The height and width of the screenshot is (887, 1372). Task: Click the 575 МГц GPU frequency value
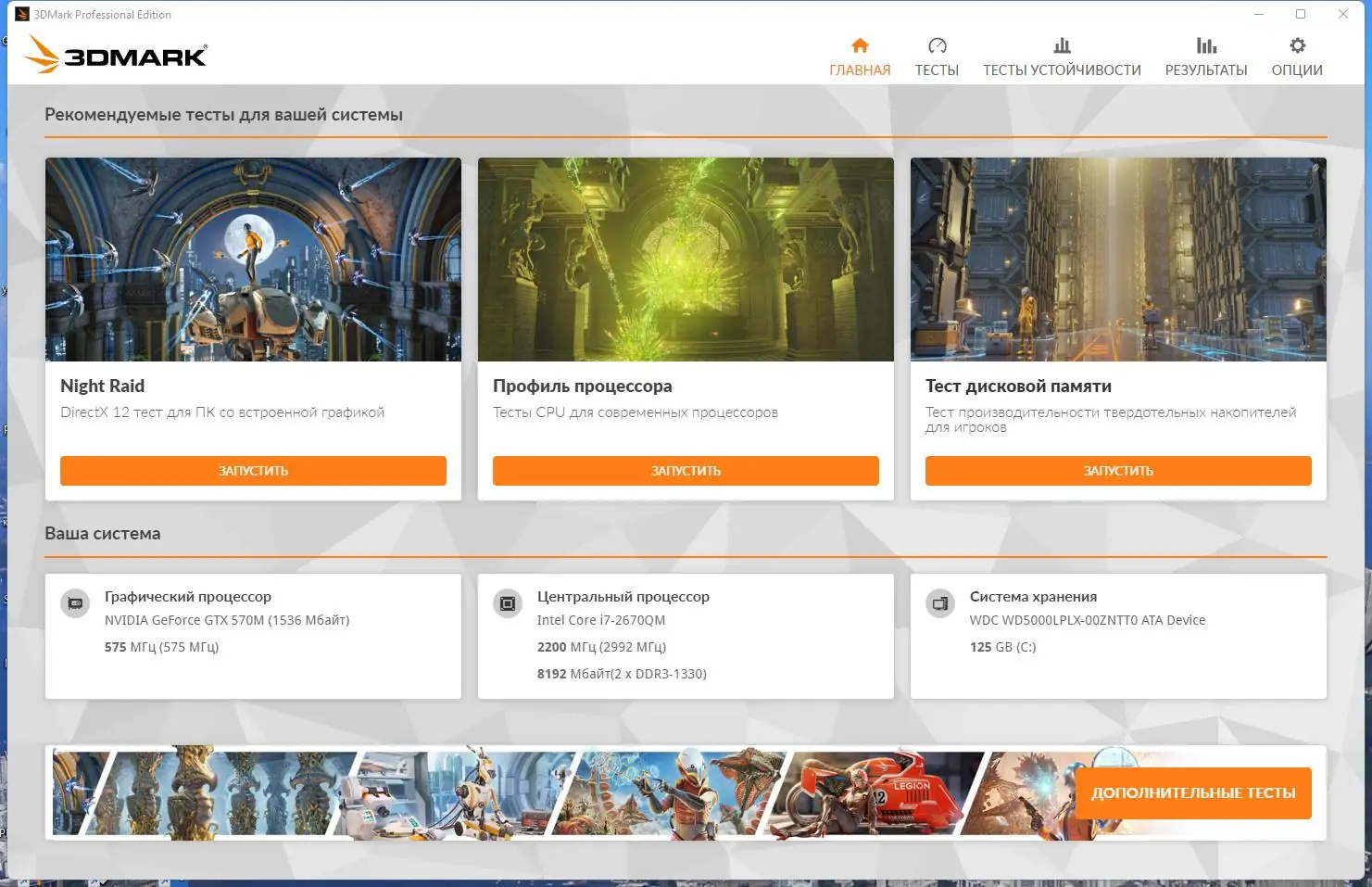(161, 647)
